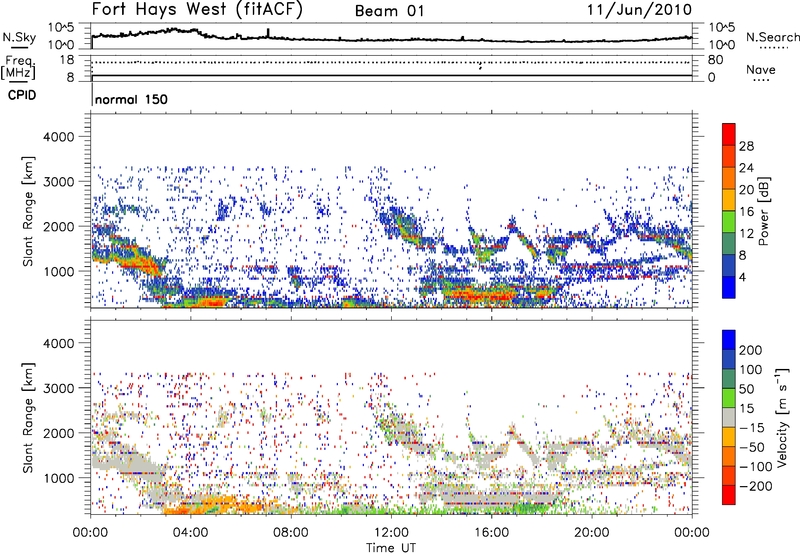Click the '50' label on Velocity colorbar

point(746,389)
